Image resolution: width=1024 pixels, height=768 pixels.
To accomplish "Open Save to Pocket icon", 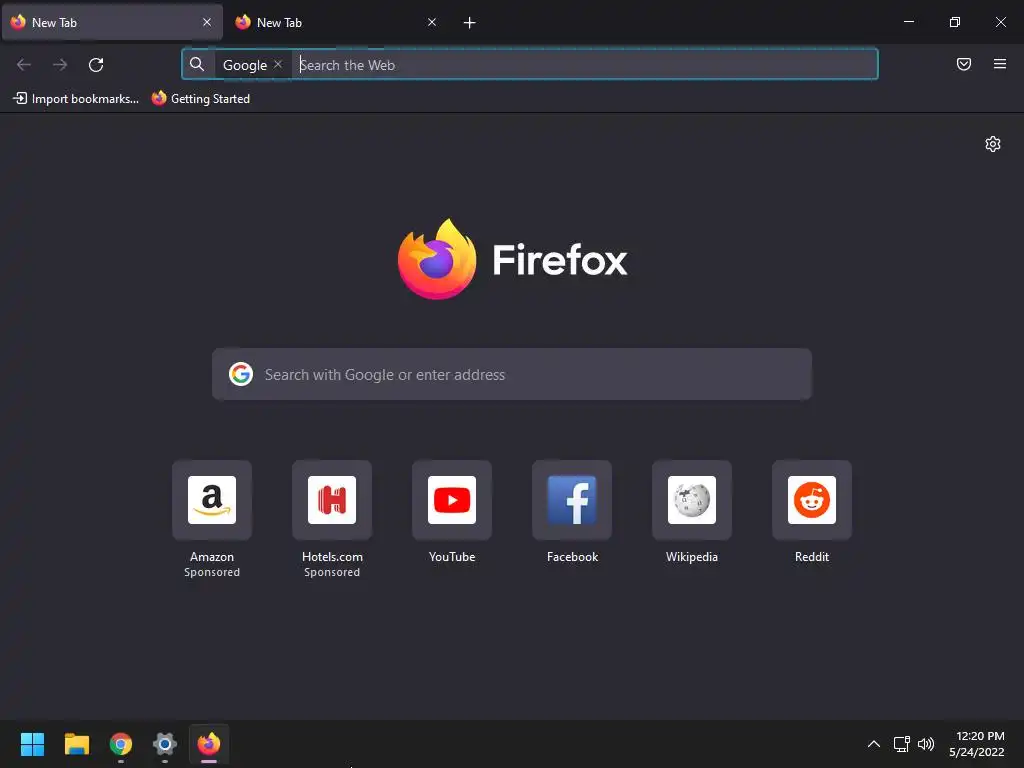I will [964, 64].
